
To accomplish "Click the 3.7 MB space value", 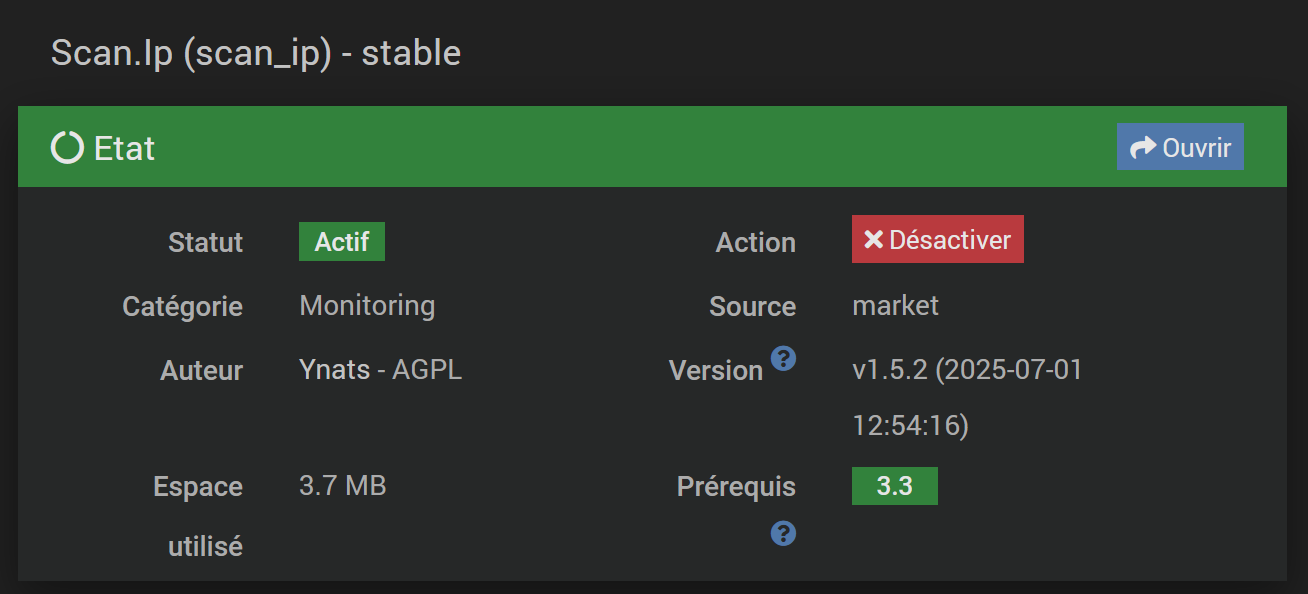I will pos(342,486).
